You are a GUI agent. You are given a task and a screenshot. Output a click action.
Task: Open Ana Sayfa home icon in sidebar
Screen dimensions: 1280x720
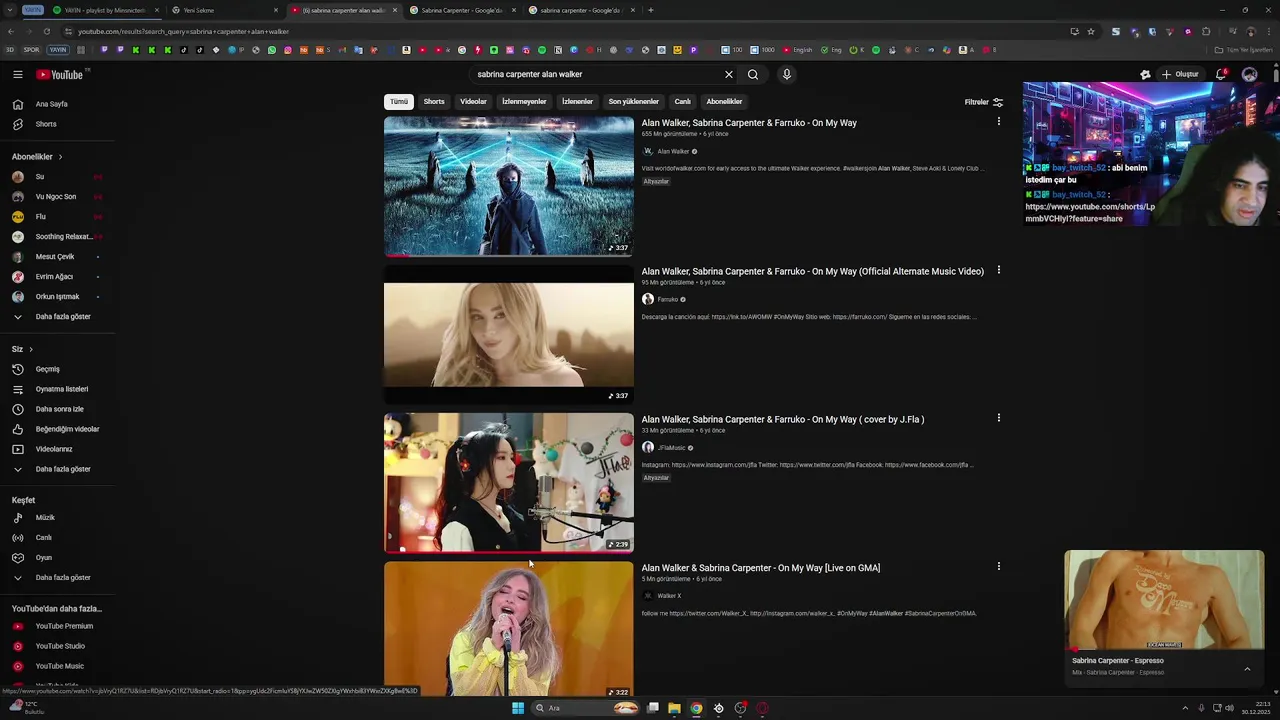17,104
